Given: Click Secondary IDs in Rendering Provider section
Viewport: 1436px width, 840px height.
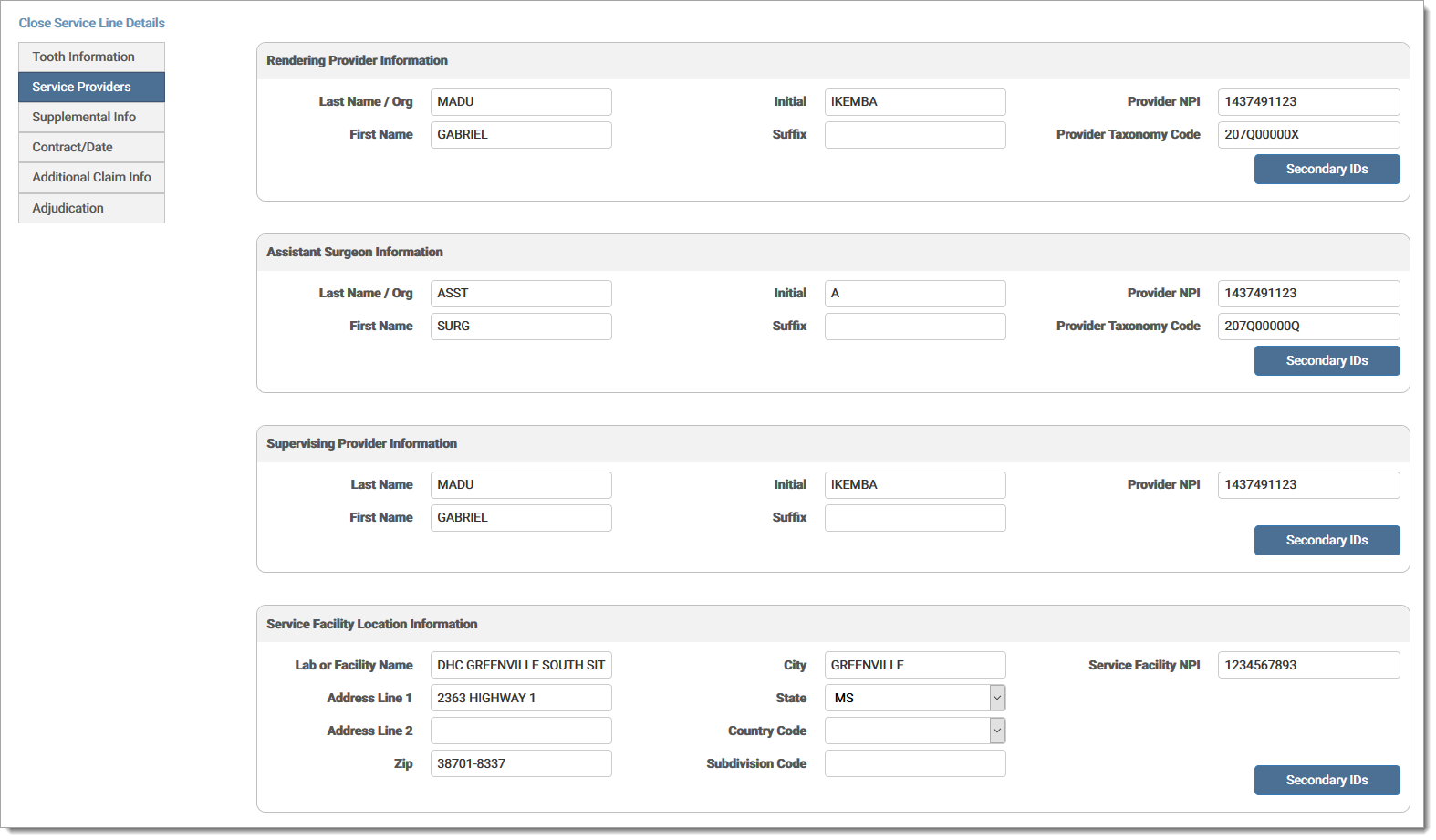Looking at the screenshot, I should (1327, 169).
